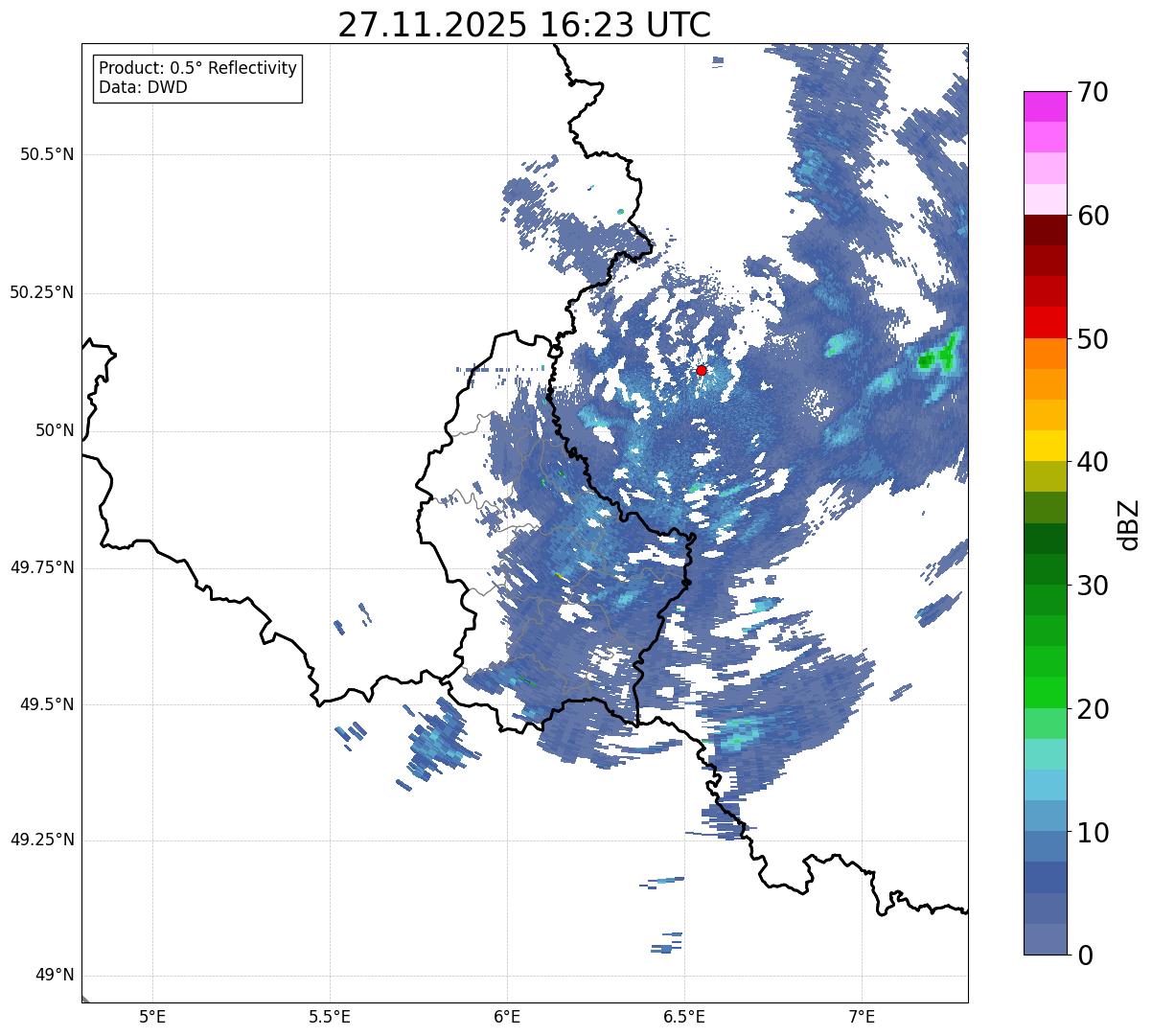
Task: Click the title "27.11.2025 16:23 UTC"
Action: (x=524, y=25)
